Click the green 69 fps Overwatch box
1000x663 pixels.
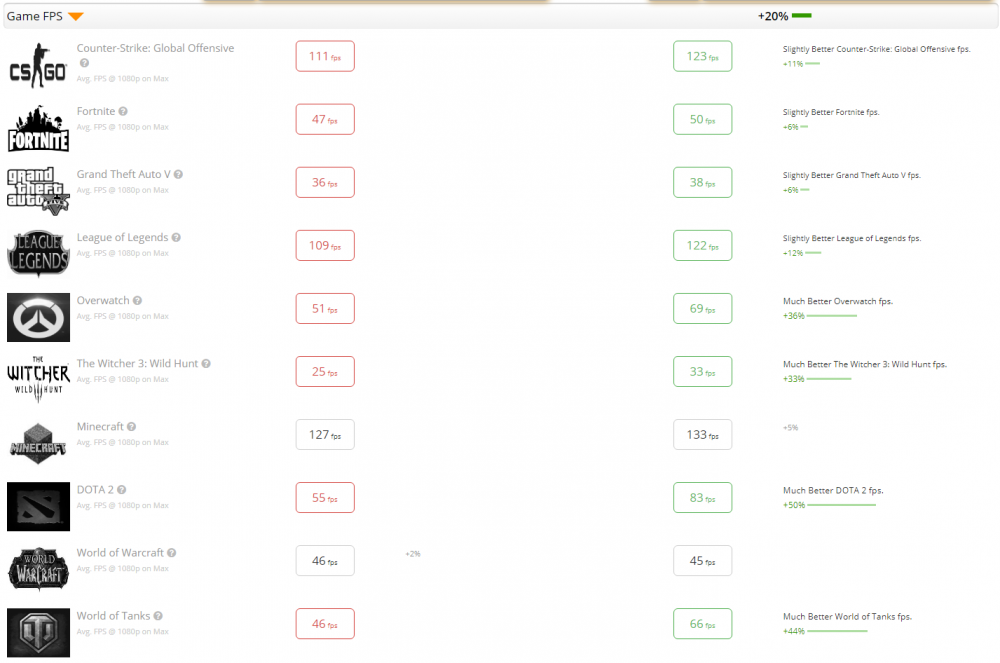pos(703,309)
